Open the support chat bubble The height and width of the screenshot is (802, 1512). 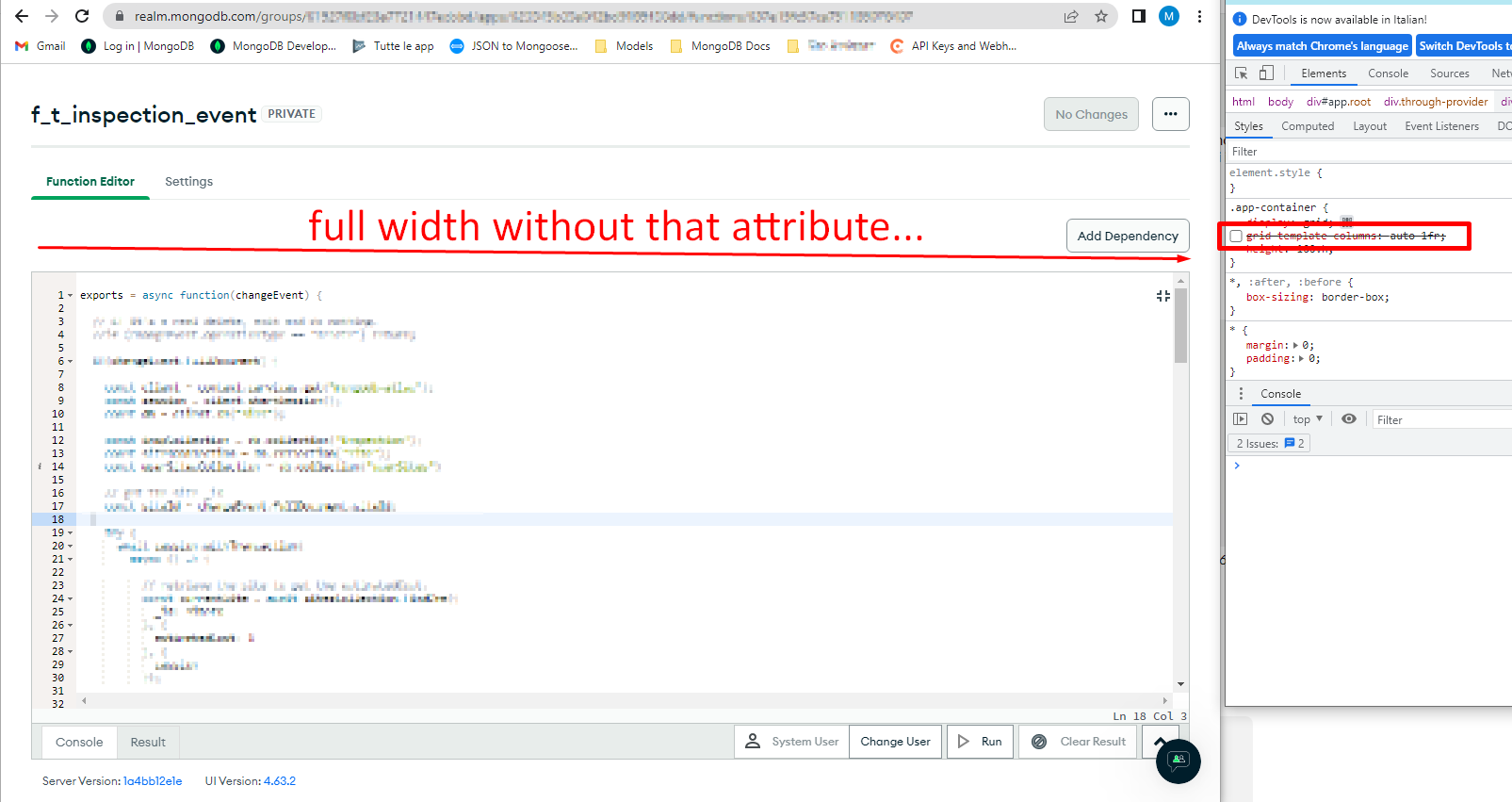(1178, 761)
